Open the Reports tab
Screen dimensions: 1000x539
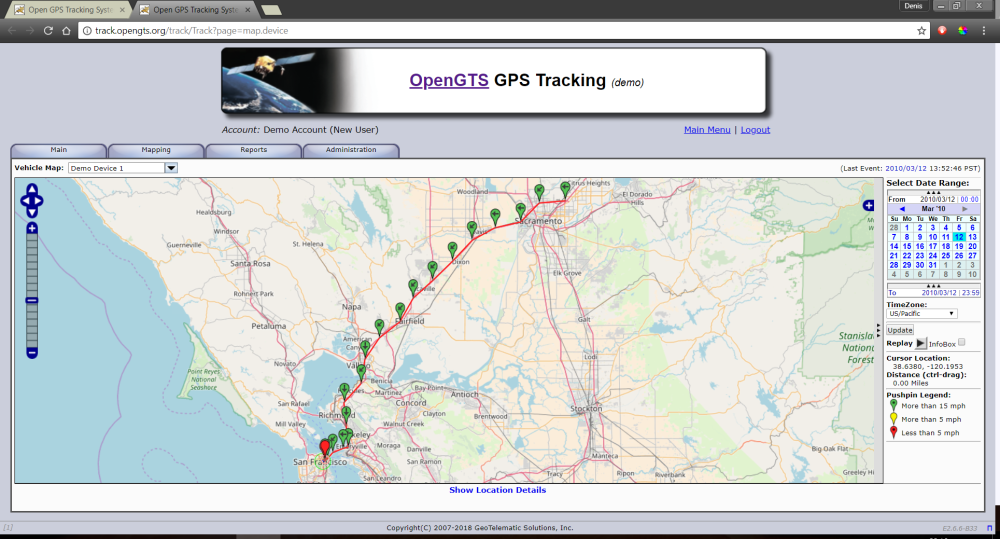click(254, 150)
